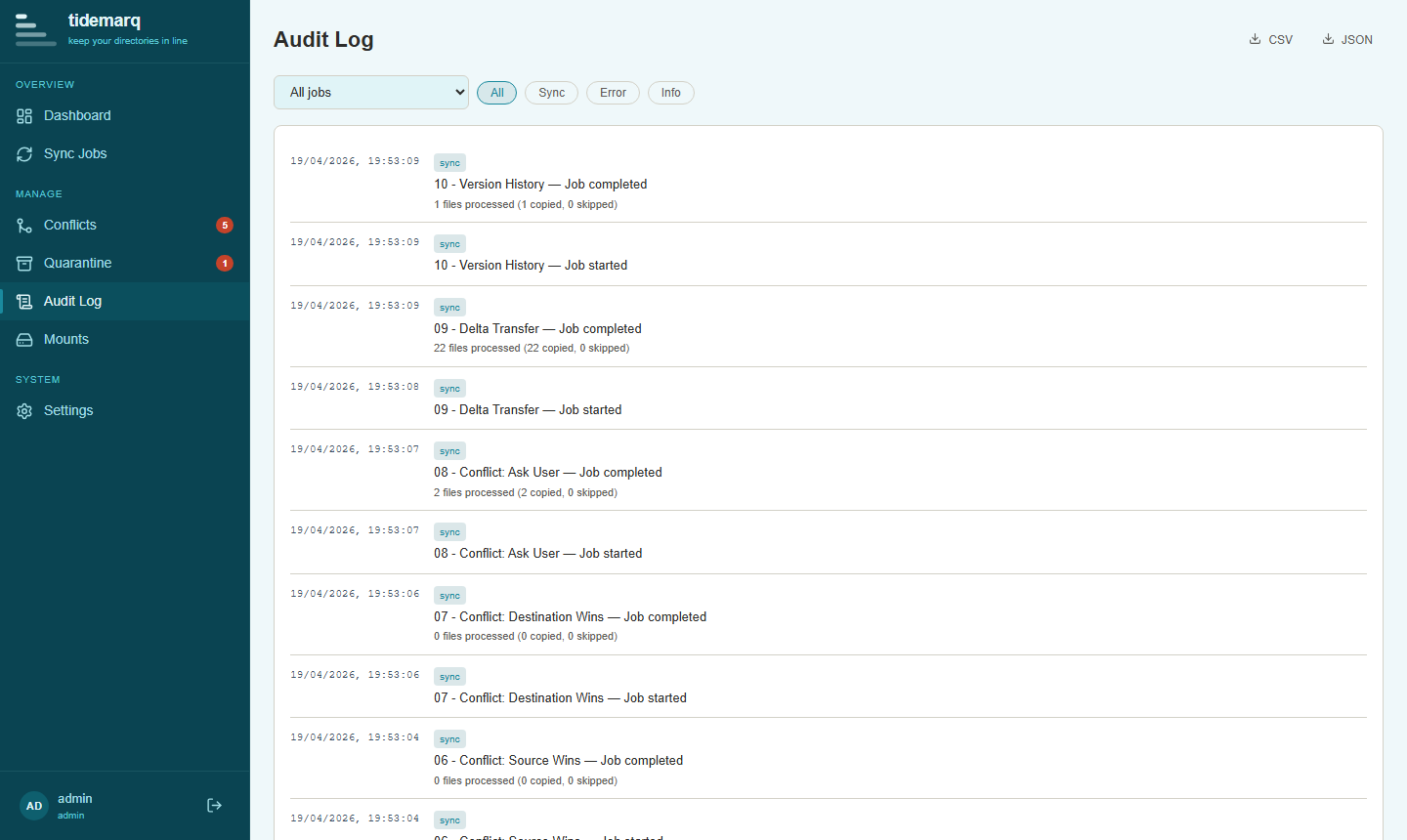Click sync tag on Ask User started entry

click(449, 532)
